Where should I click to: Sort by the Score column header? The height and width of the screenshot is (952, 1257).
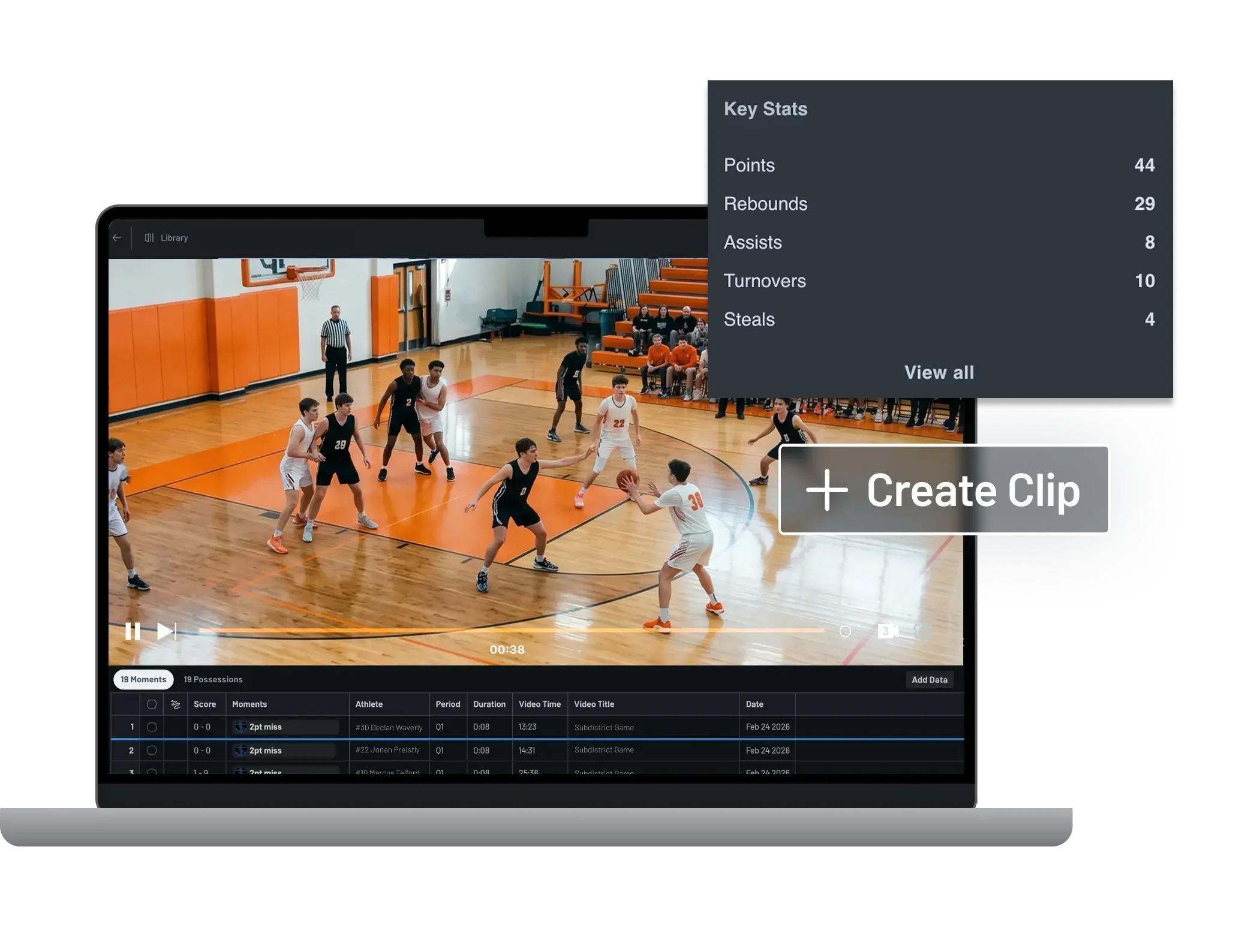(x=205, y=704)
